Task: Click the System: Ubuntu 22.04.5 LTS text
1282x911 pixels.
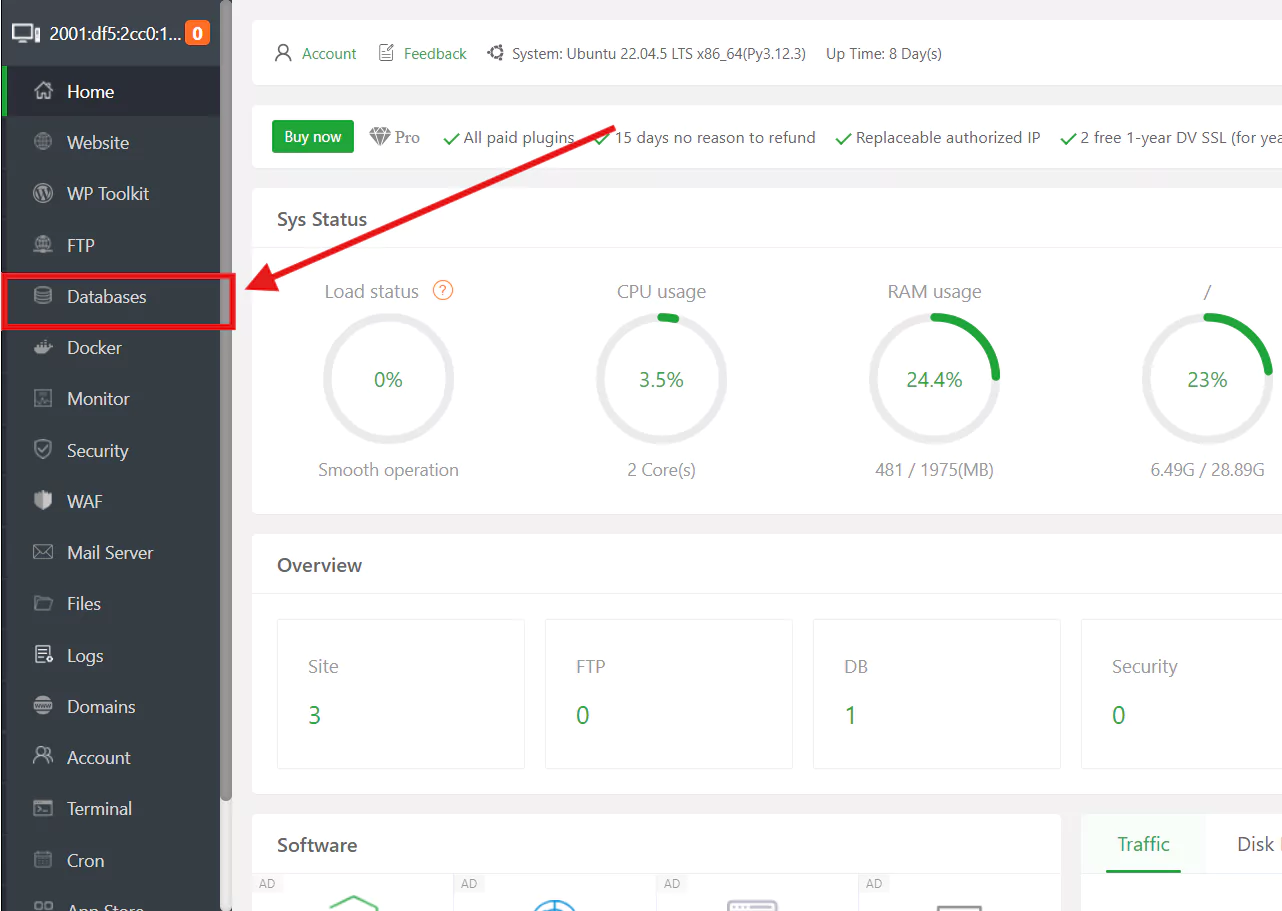Action: (659, 54)
